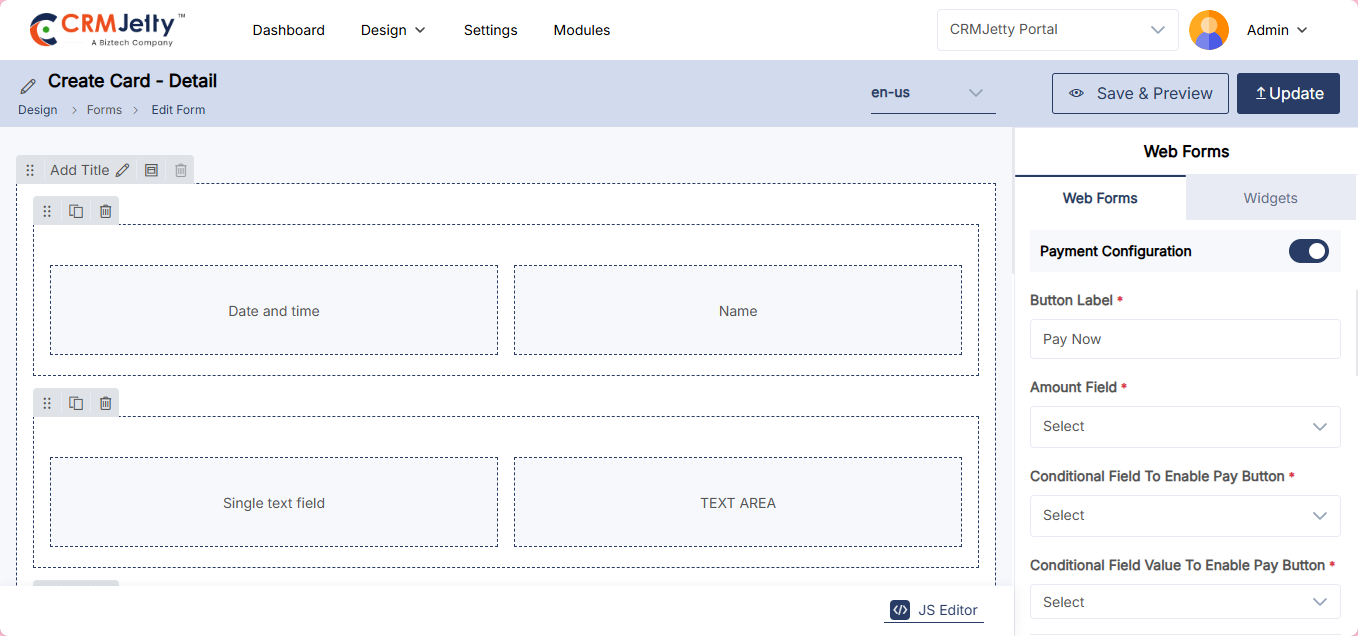
Task: Expand the Conditional Field To Enable Pay Button select
Action: pos(1184,516)
